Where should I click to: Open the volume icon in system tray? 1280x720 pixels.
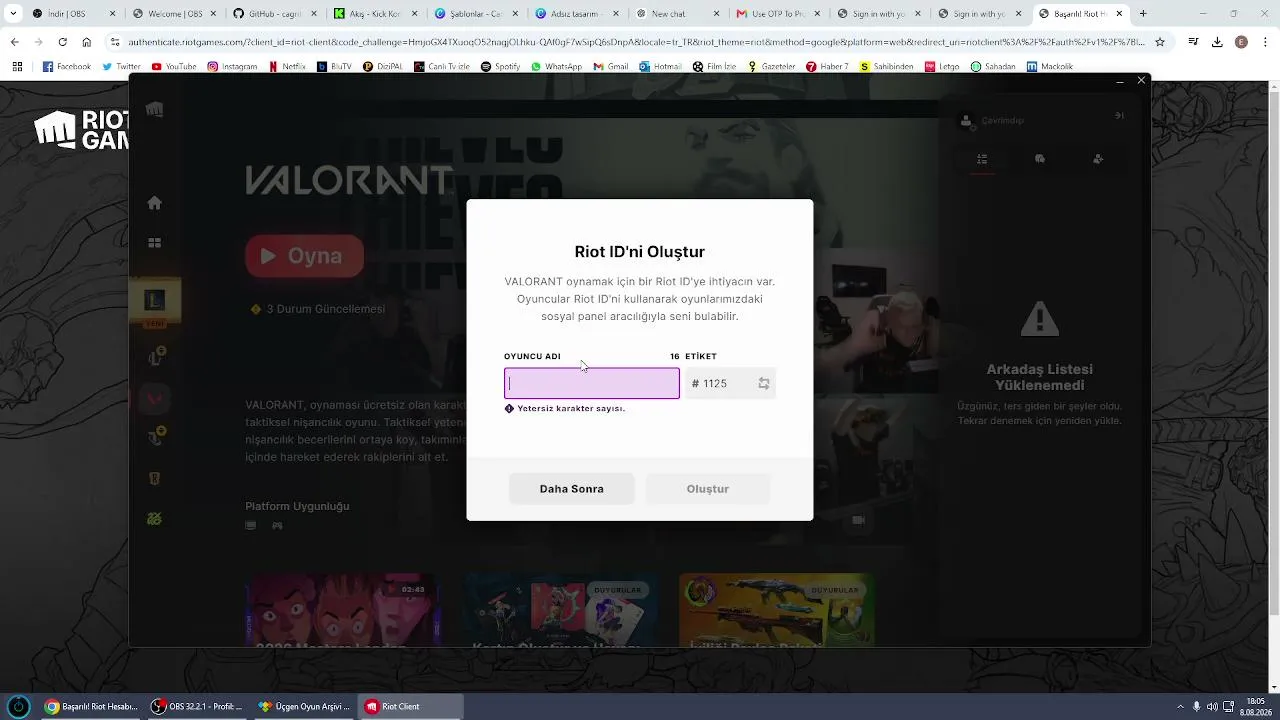pos(1213,707)
